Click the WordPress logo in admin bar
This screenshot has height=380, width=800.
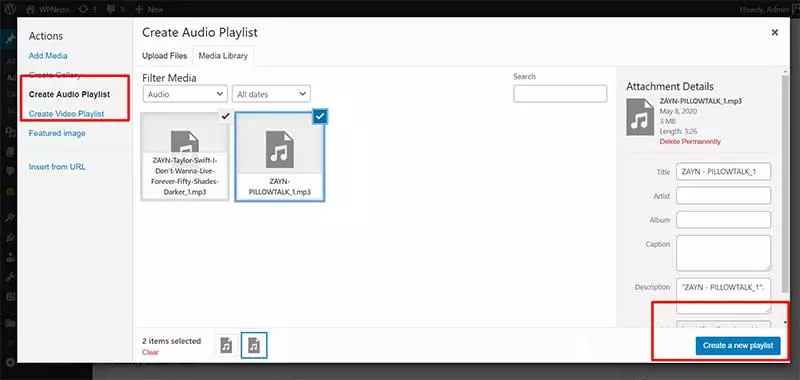click(11, 9)
